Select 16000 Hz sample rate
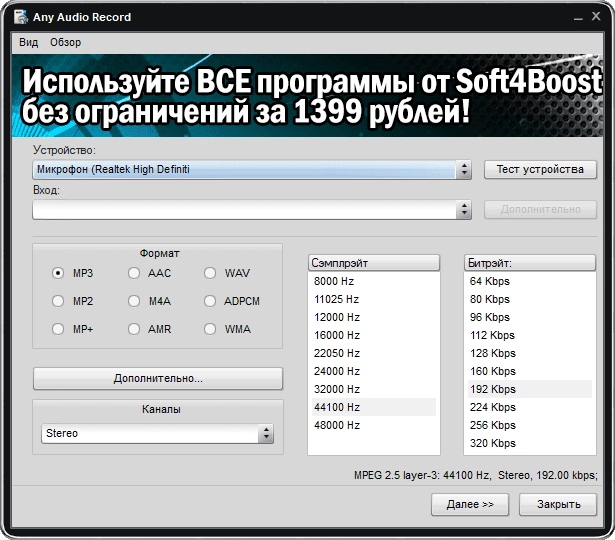Screen dimensions: 615x540 coord(374,335)
